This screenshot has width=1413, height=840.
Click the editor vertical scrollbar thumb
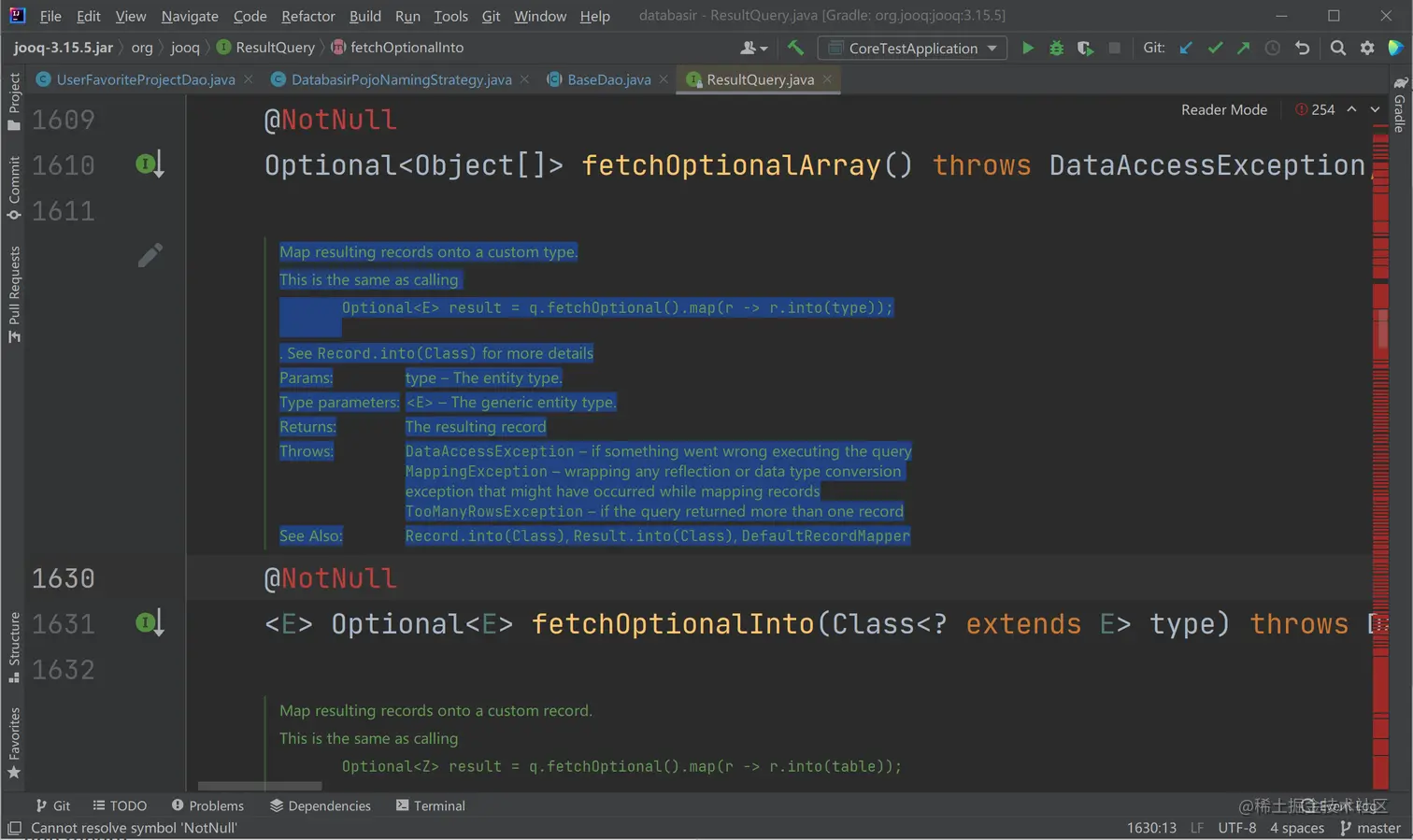(x=1382, y=329)
